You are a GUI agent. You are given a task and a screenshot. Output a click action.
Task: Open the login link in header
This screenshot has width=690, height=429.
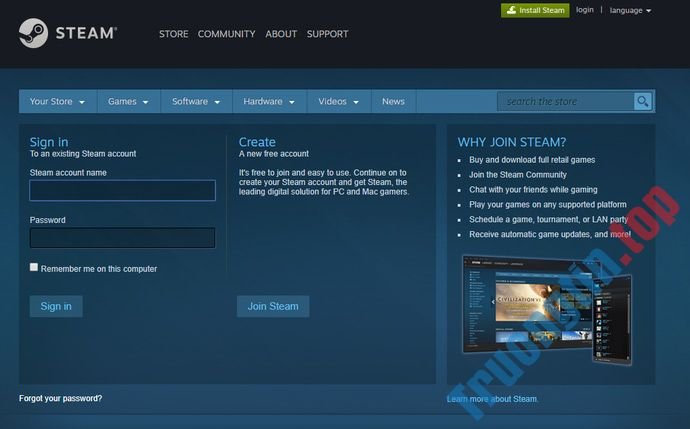(584, 10)
